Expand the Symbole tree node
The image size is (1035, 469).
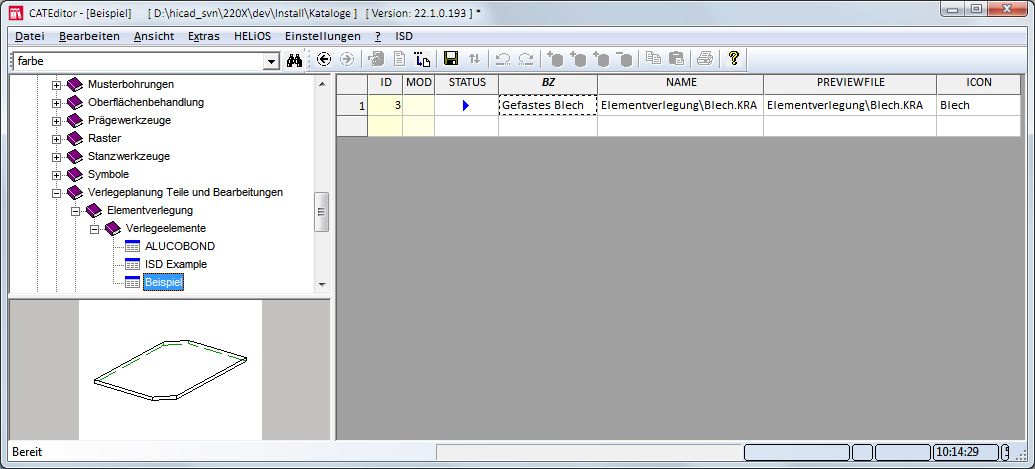(x=57, y=175)
